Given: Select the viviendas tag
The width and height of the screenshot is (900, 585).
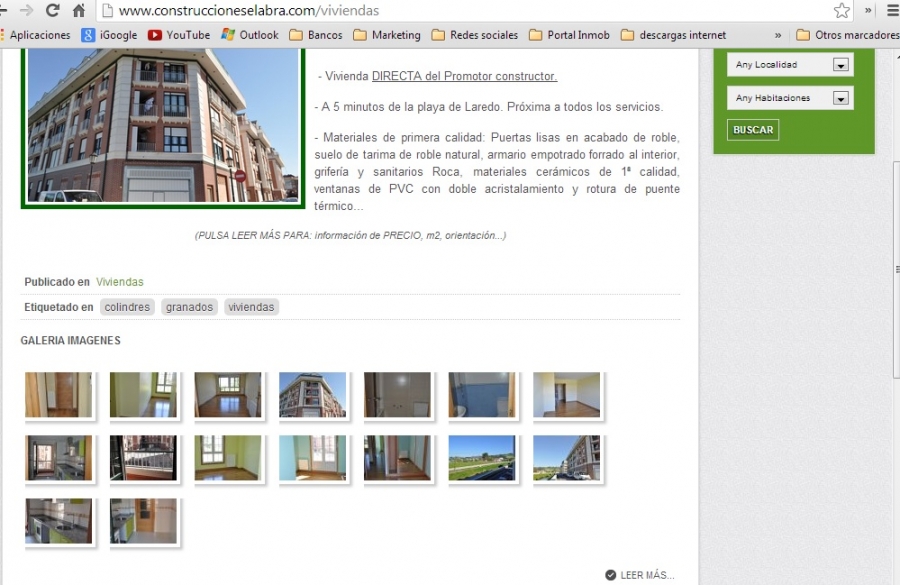Looking at the screenshot, I should click(x=251, y=307).
